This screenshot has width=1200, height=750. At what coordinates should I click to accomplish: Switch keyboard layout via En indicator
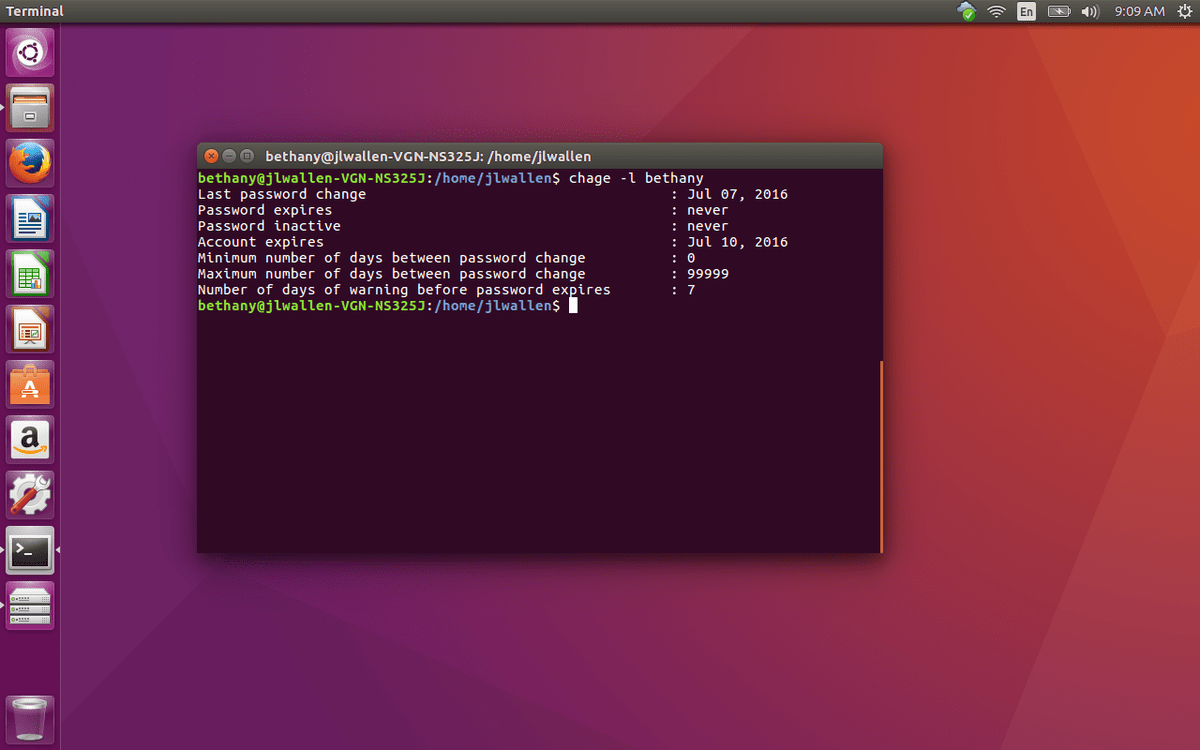click(1026, 12)
